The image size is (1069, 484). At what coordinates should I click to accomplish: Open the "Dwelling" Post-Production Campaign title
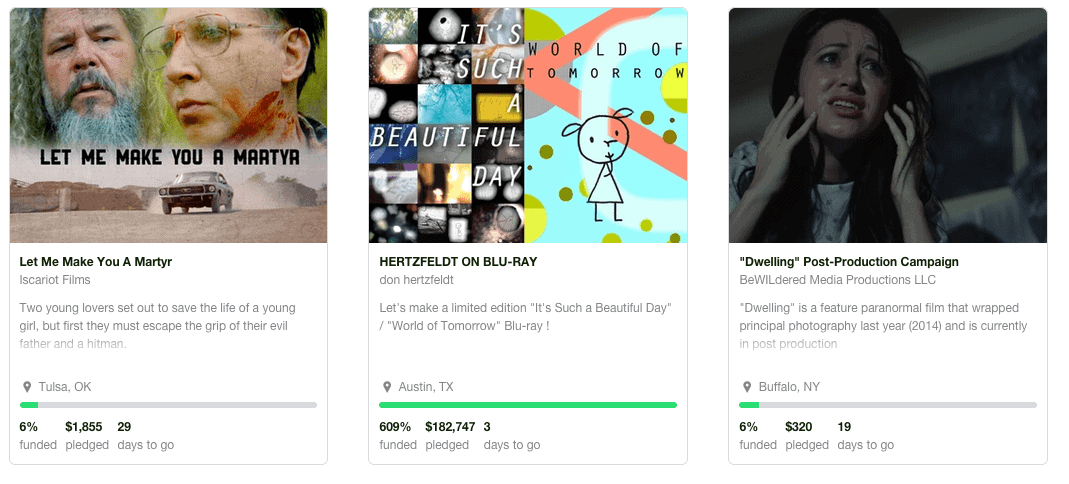[849, 262]
